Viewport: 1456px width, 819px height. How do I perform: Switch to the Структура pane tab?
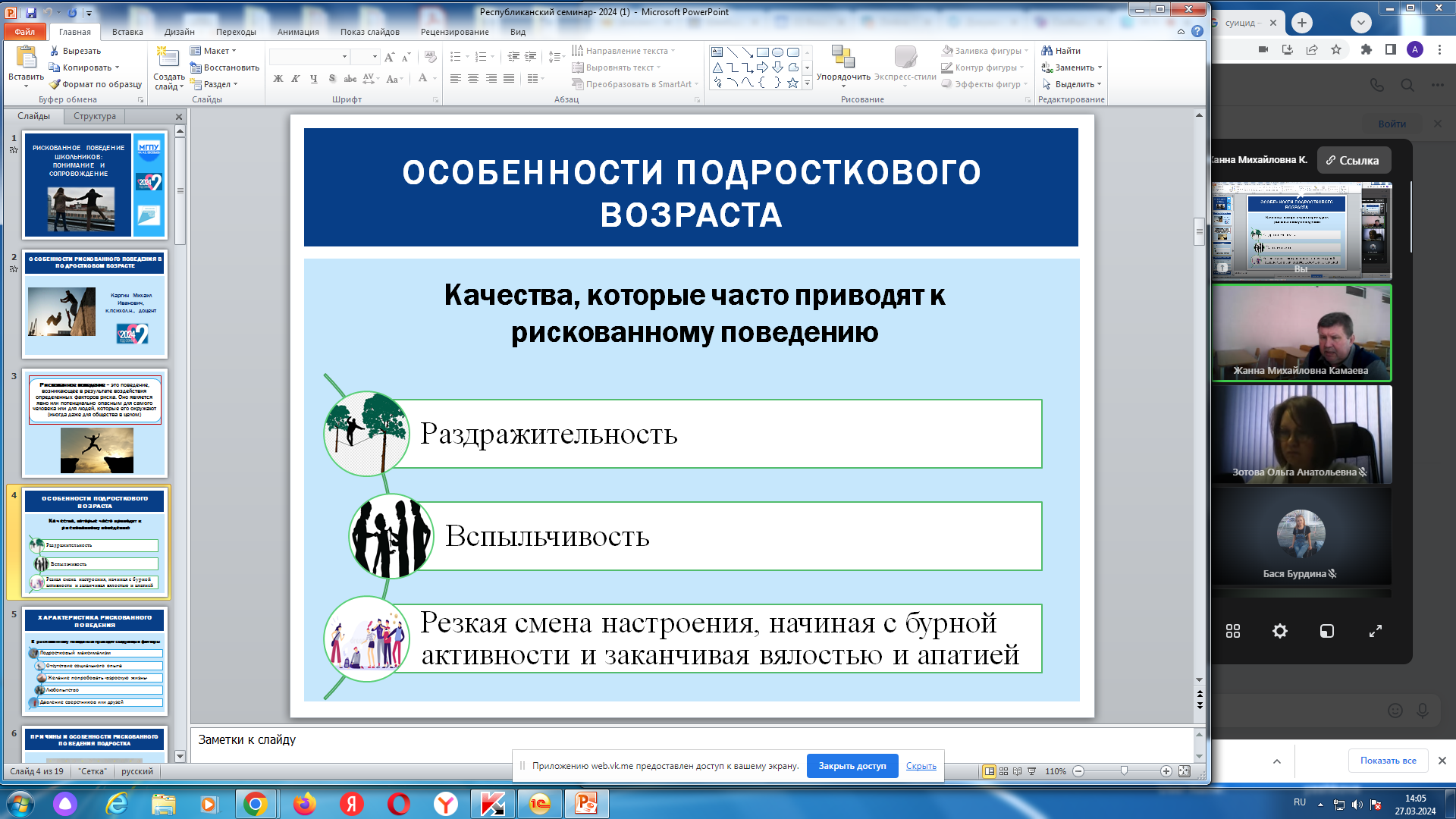95,116
